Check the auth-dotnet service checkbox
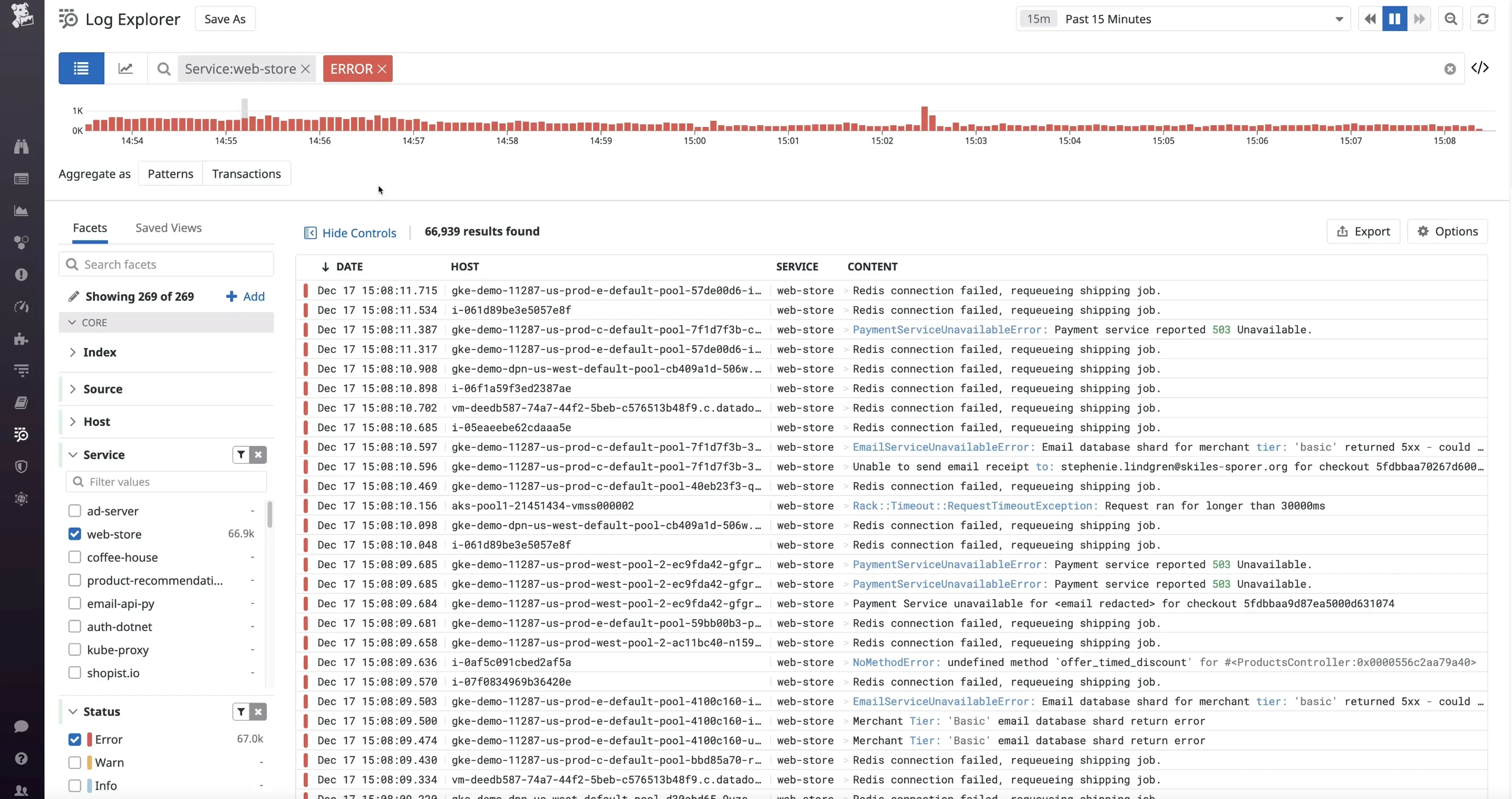 (74, 627)
